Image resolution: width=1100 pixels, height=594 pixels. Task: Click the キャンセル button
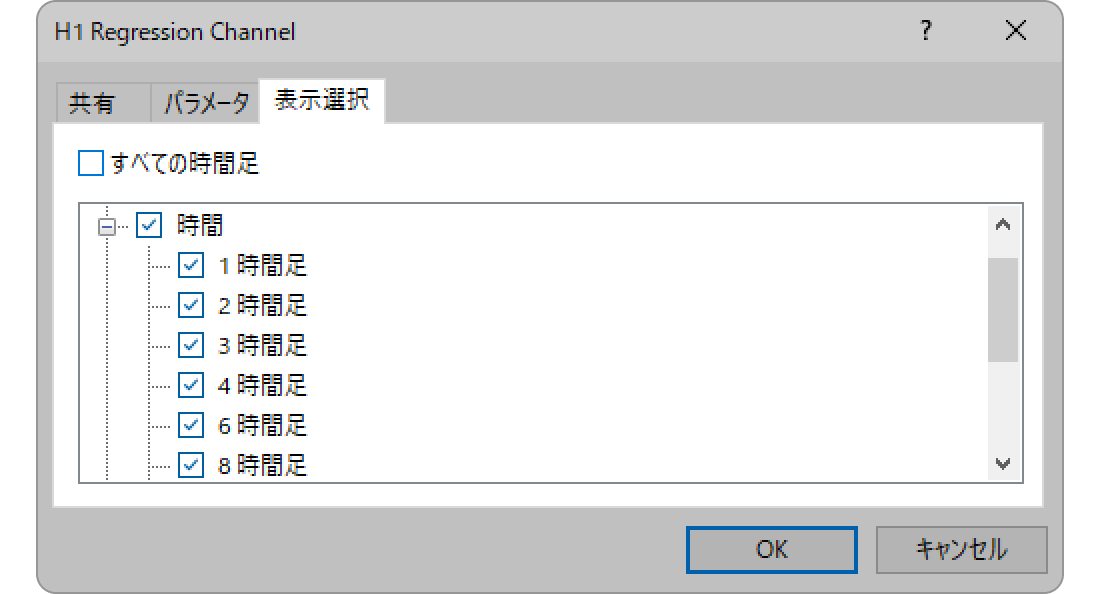pos(961,549)
